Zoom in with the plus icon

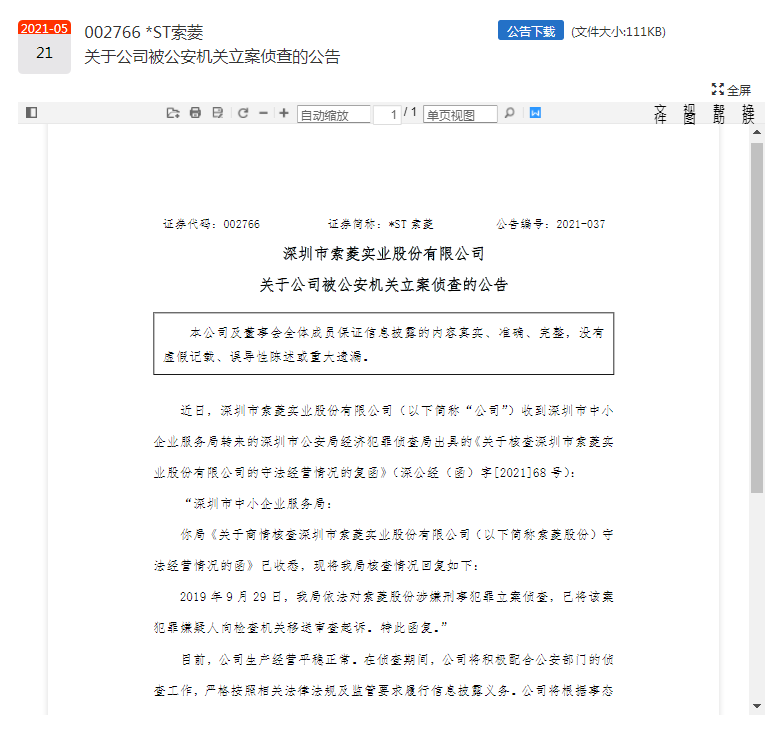click(x=284, y=113)
